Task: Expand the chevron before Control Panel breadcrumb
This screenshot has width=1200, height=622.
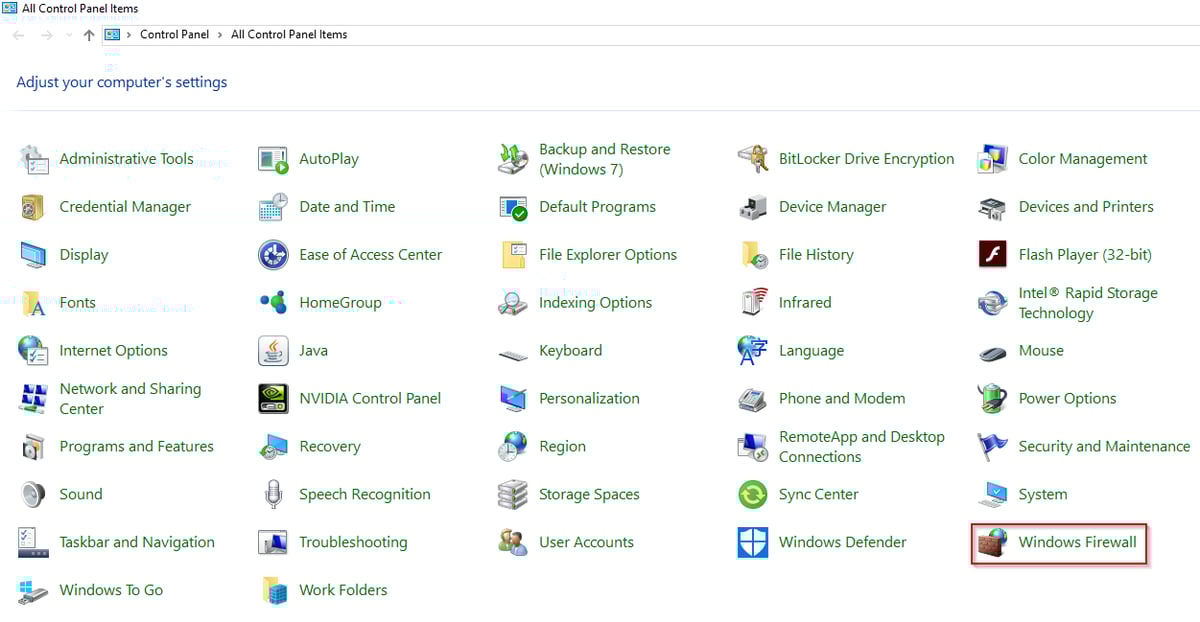Action: [129, 34]
